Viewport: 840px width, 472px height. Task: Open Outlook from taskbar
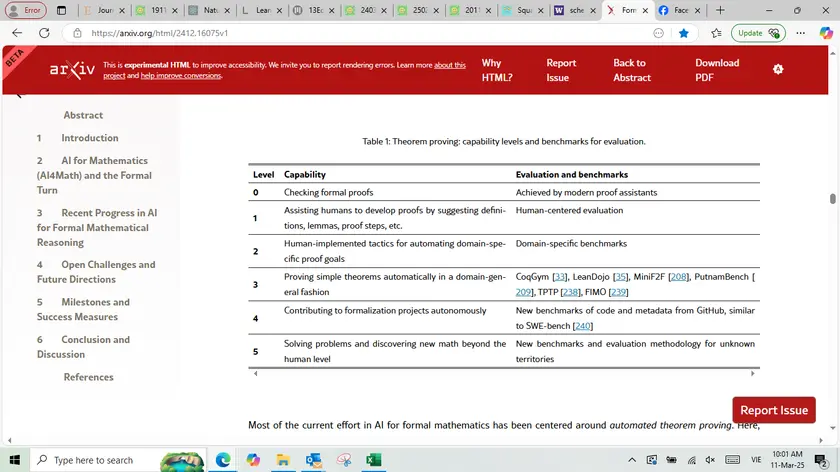313,460
